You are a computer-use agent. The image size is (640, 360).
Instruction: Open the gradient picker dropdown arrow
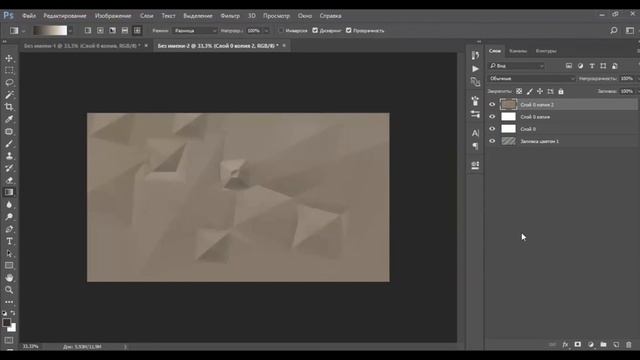click(71, 31)
